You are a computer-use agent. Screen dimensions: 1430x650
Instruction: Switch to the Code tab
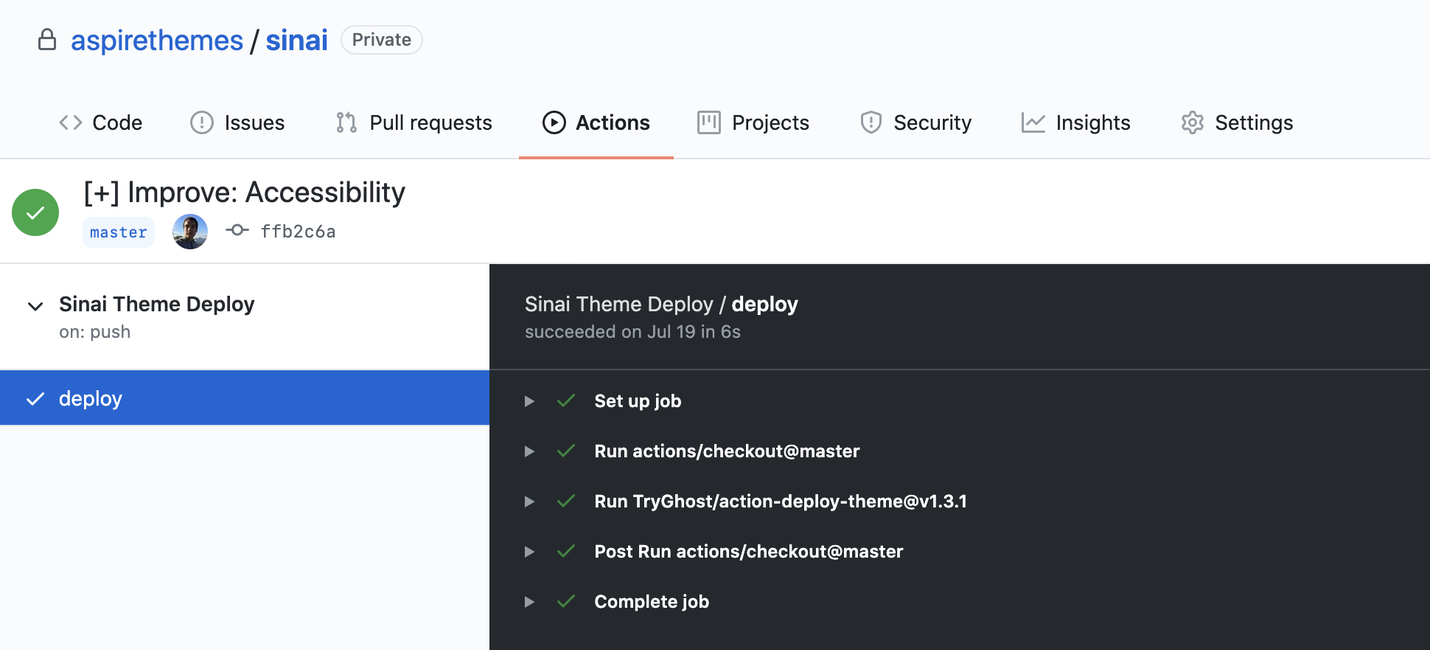[101, 123]
